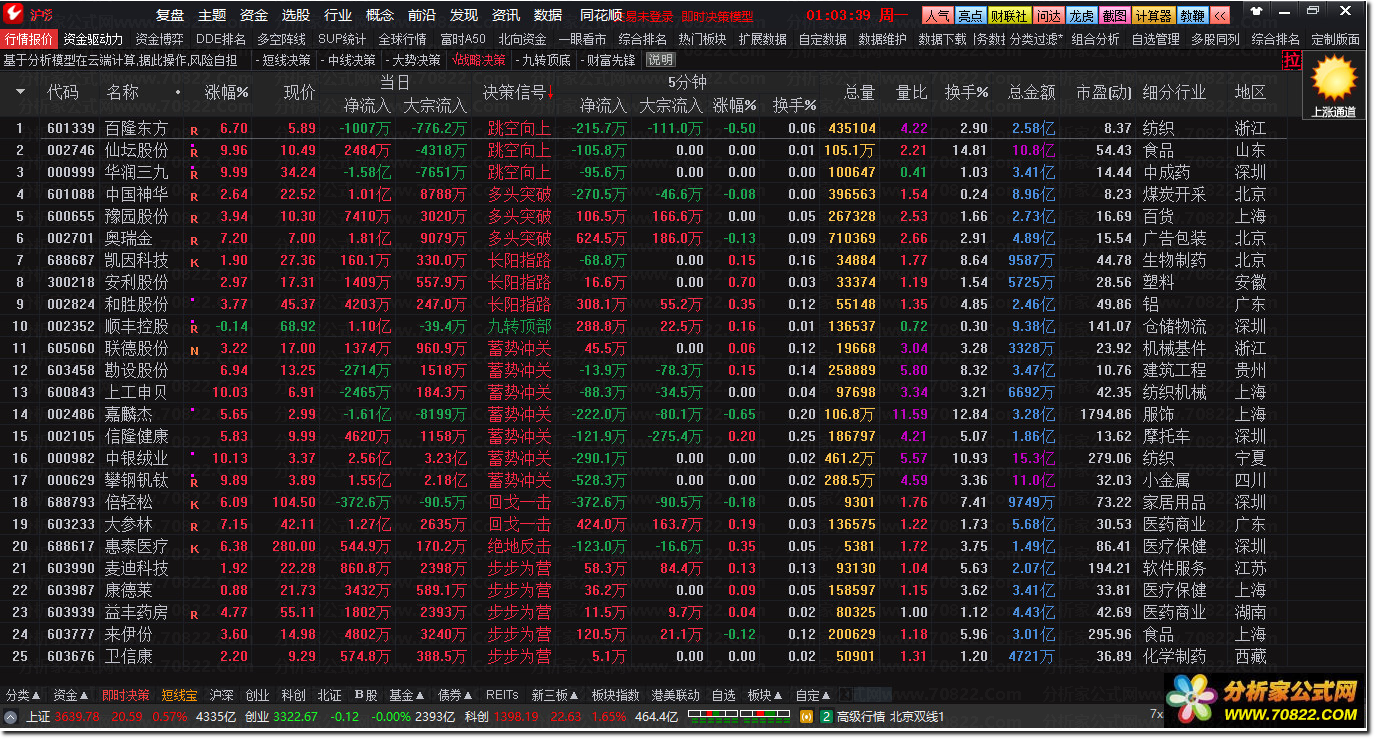Click the 教鞭 pointer tool
Viewport: 1376px width, 739px height.
[1192, 16]
